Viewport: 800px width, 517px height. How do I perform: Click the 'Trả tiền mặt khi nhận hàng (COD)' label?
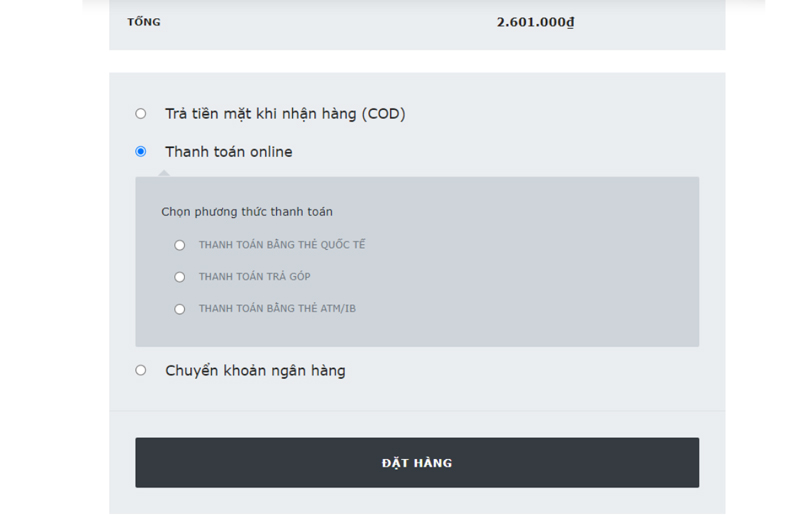click(285, 113)
